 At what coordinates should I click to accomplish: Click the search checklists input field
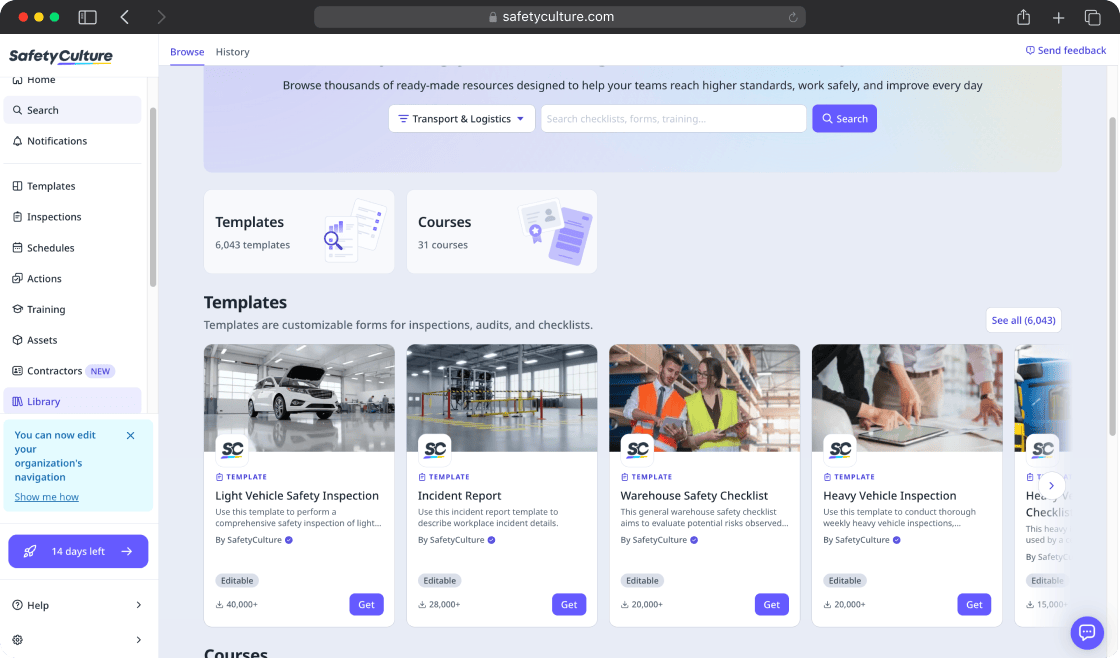[673, 119]
